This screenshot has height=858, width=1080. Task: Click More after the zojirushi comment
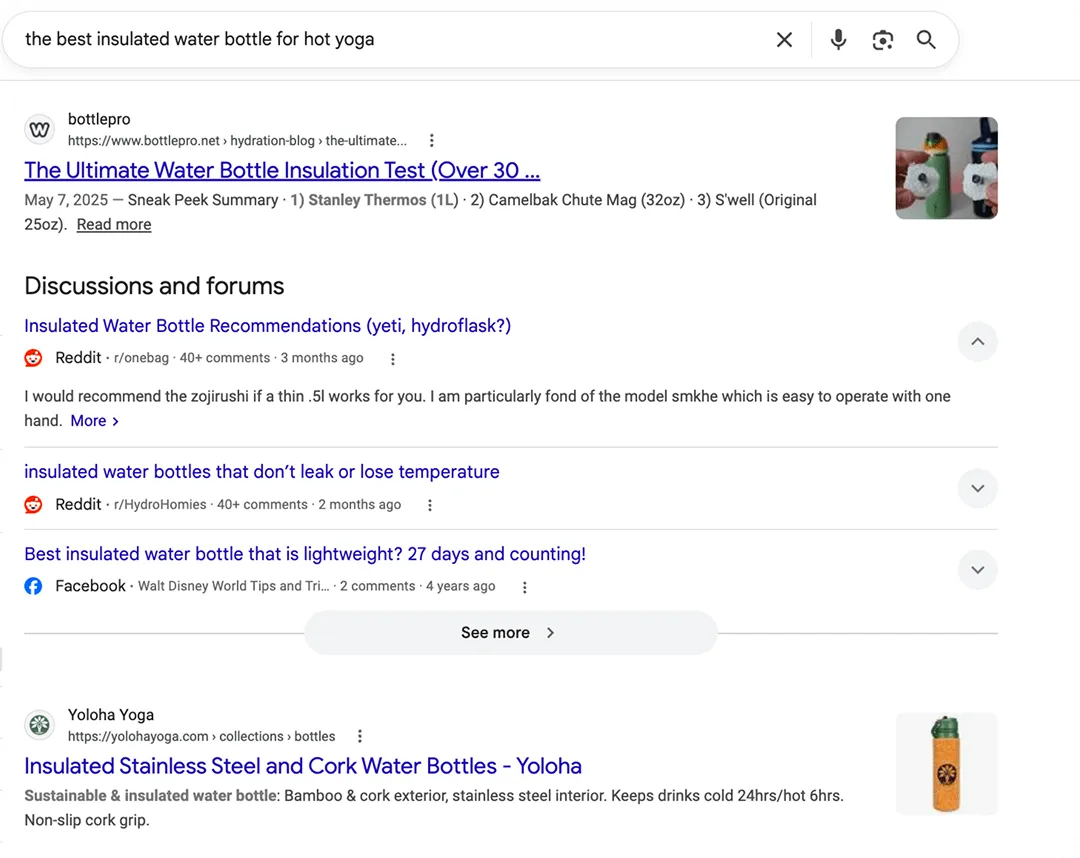click(x=94, y=421)
